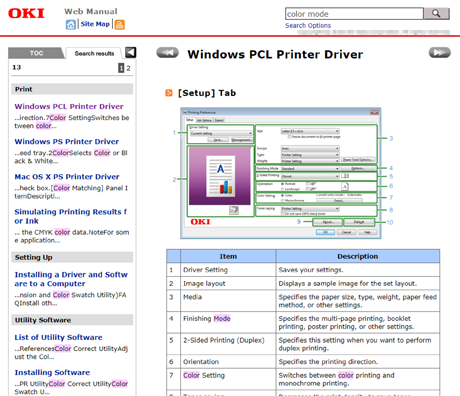Switch to the TOC tab

tap(36, 53)
